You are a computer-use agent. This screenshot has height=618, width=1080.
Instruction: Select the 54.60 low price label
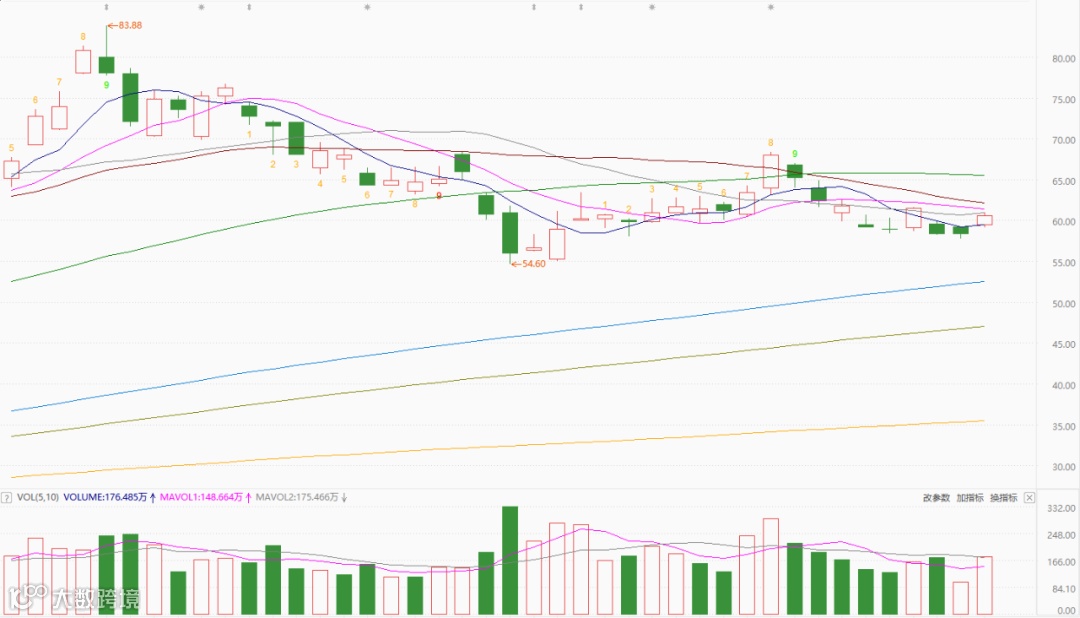(534, 264)
